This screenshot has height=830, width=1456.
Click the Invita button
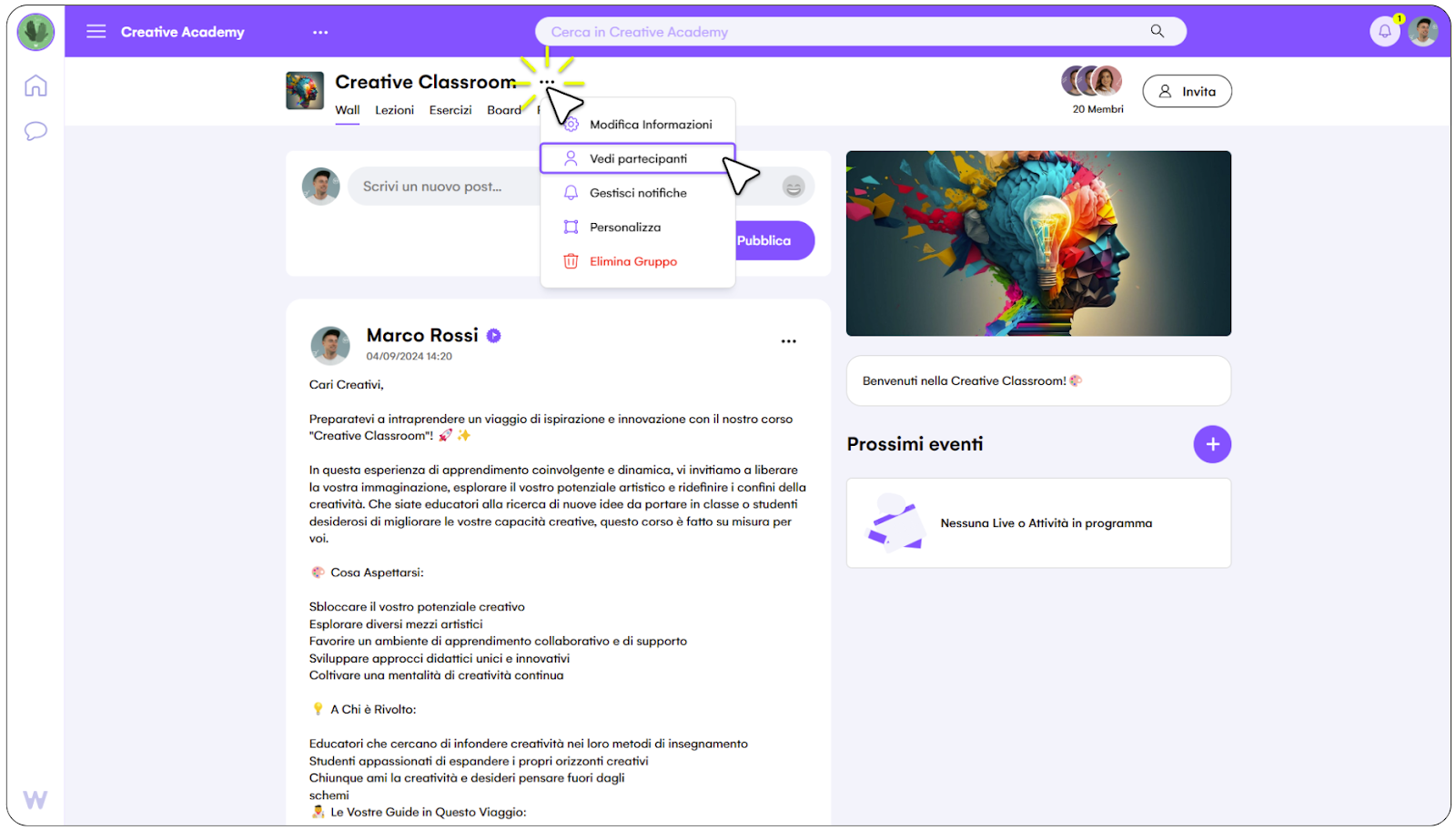point(1187,91)
